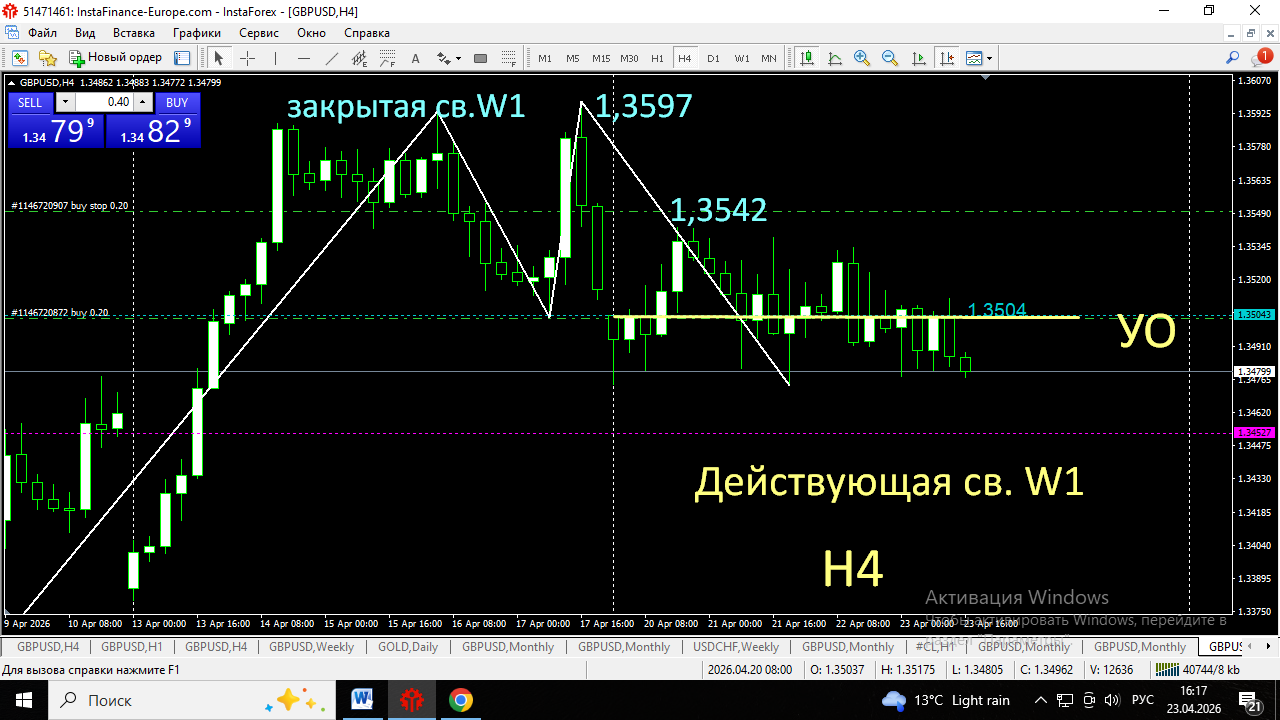
Task: Open Chrome from the Windows taskbar
Action: click(461, 700)
